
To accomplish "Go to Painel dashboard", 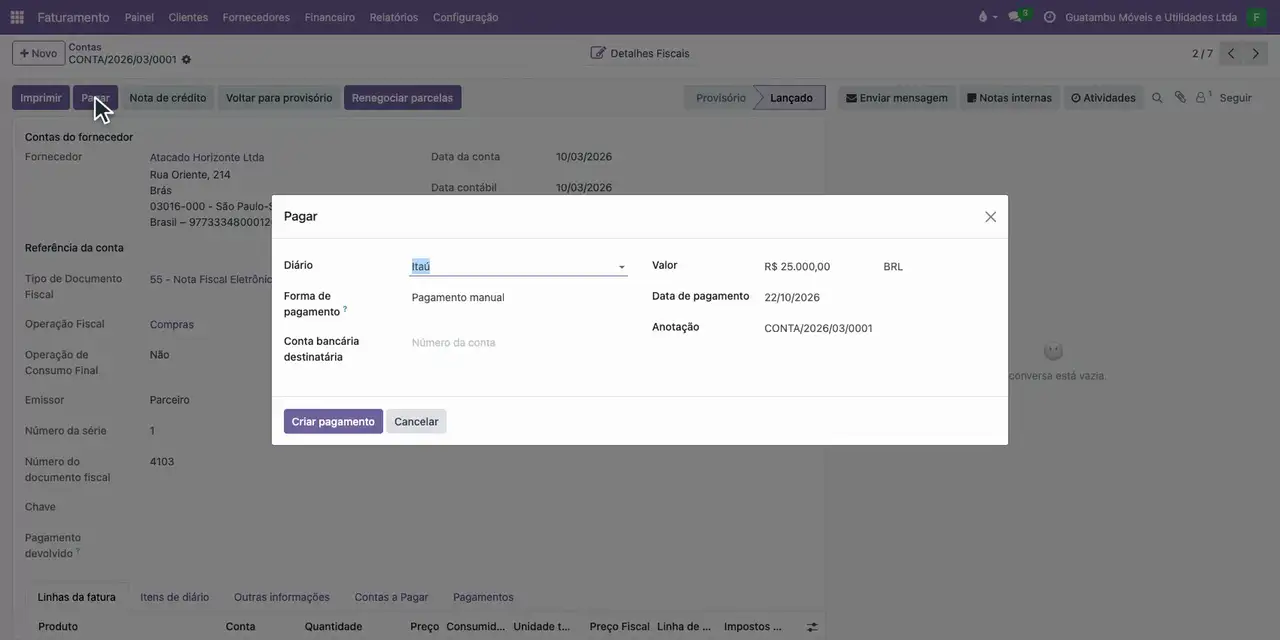I will (x=139, y=17).
